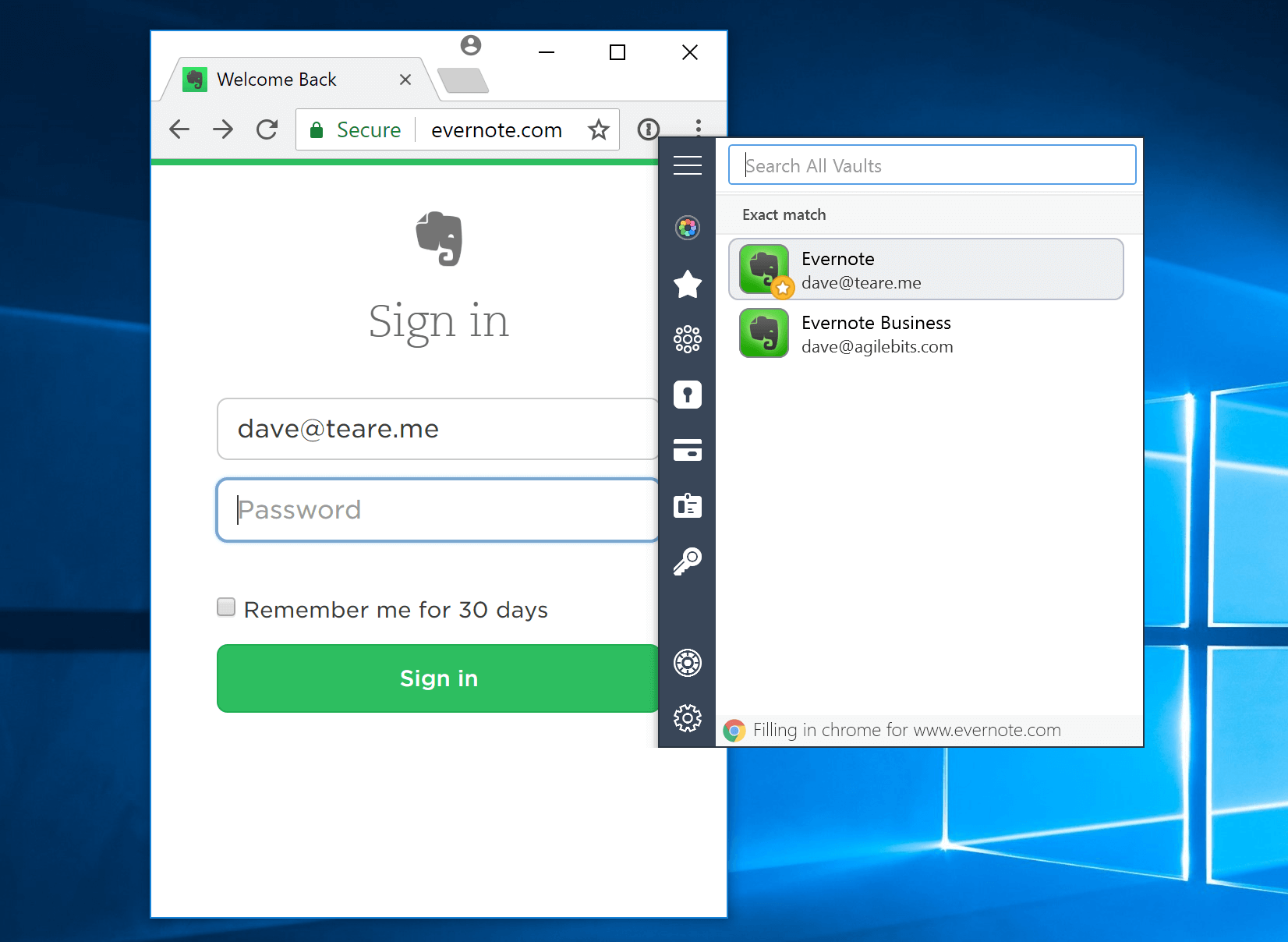The height and width of the screenshot is (942, 1288).
Task: Toggle the bookmark star in the address bar
Action: tap(598, 129)
